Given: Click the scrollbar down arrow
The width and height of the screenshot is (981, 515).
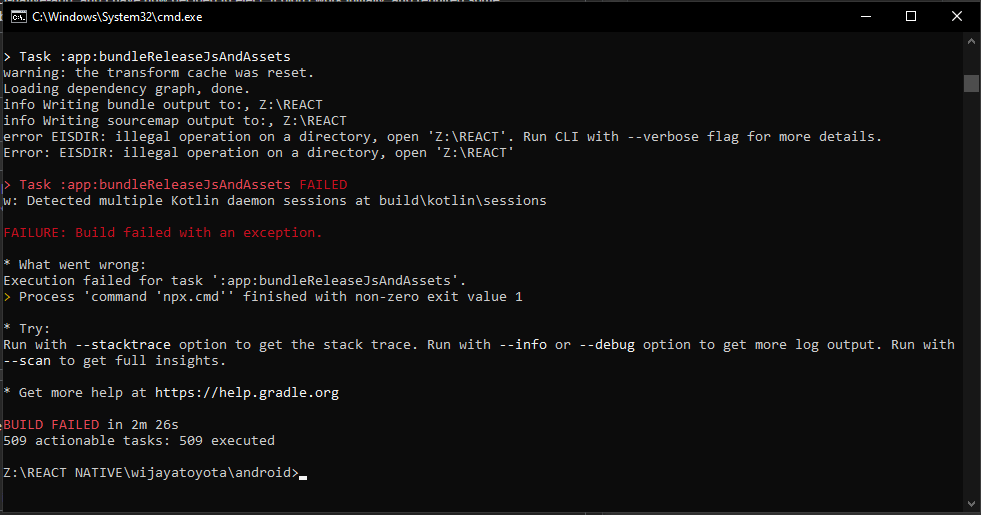Looking at the screenshot, I should [971, 503].
